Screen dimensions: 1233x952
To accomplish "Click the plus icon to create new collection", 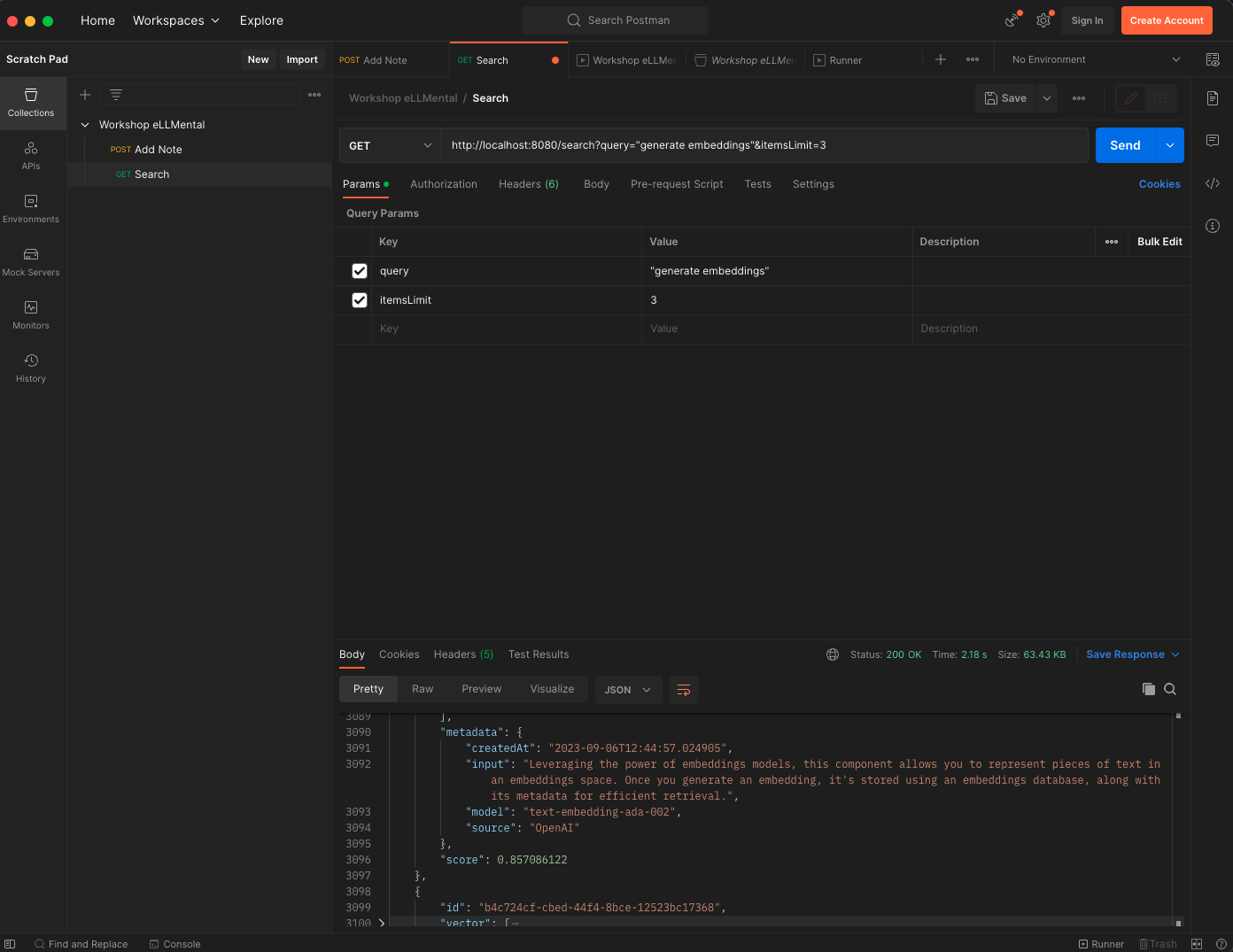I will (x=85, y=95).
